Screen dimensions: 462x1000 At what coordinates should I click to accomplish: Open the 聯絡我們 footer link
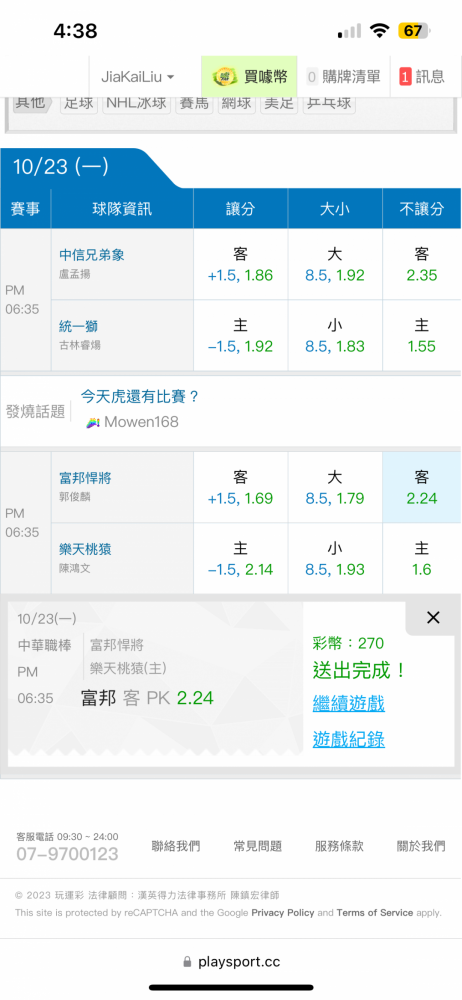pos(175,846)
